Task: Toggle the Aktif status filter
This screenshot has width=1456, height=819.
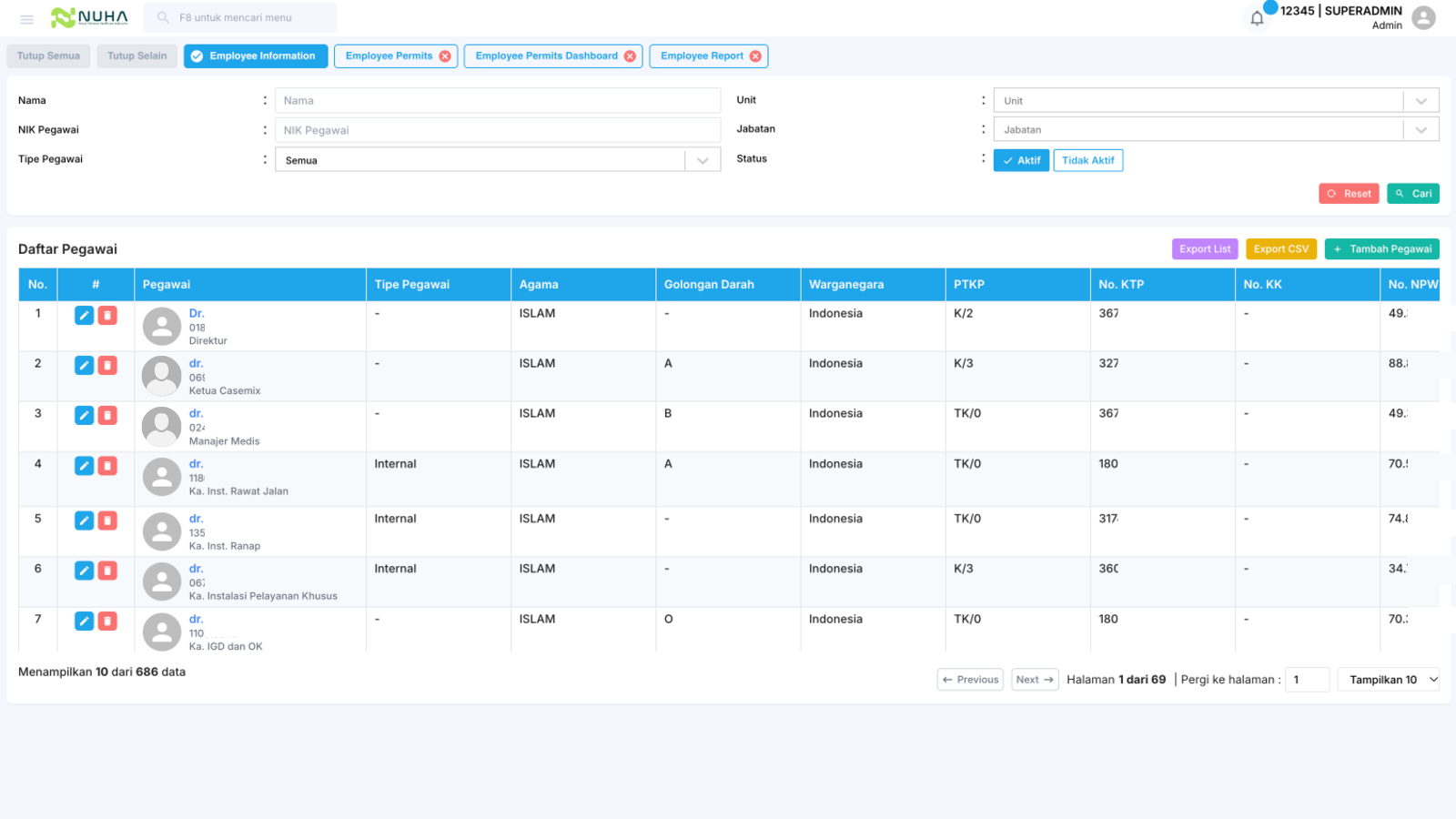Action: (1021, 160)
